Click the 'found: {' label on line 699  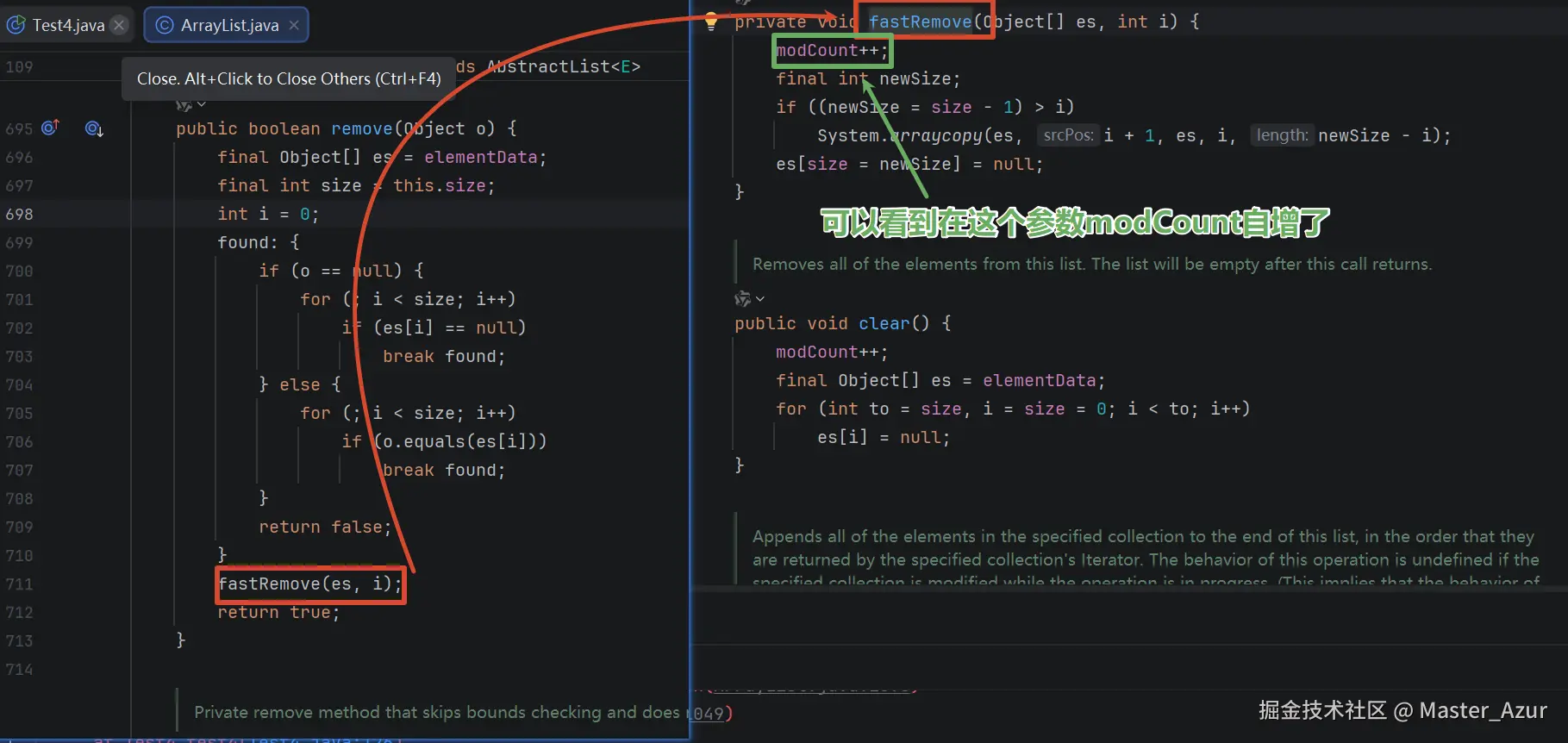coord(259,242)
